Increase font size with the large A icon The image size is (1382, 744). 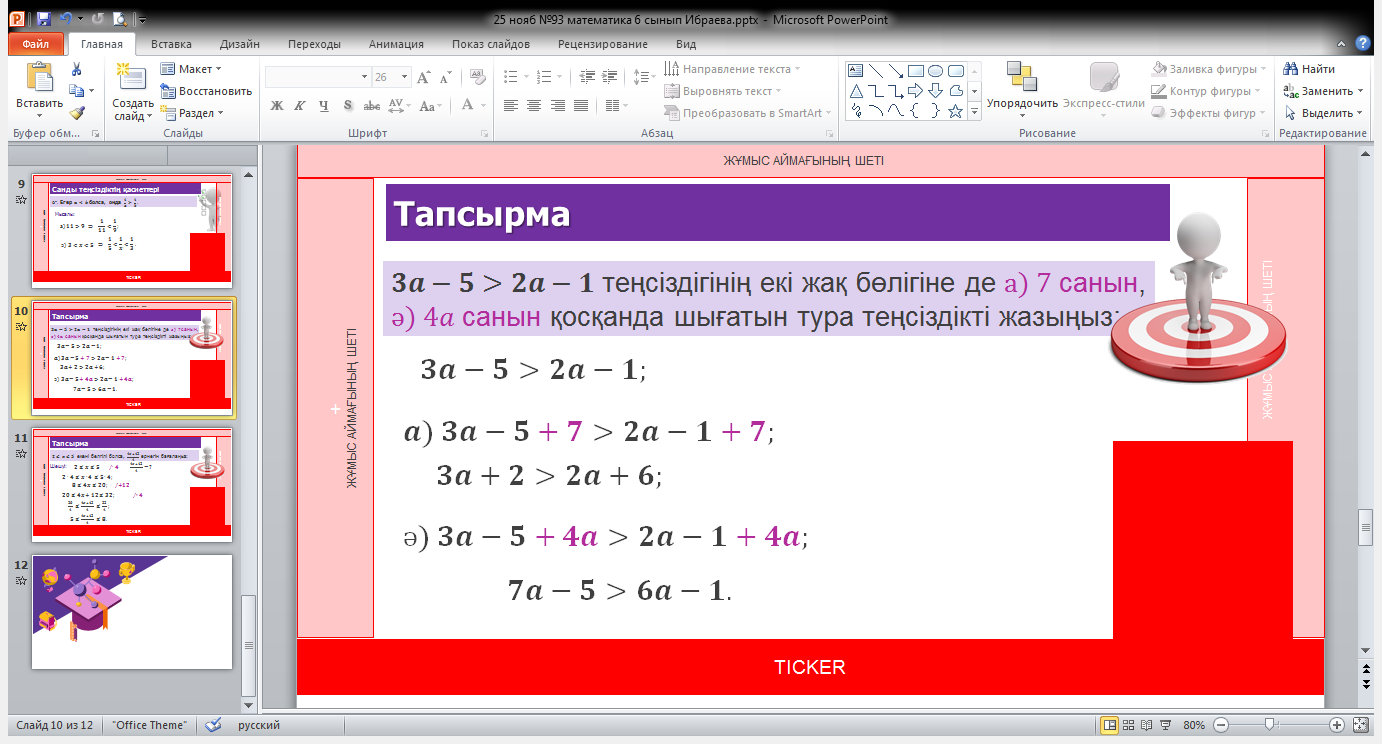pos(424,77)
